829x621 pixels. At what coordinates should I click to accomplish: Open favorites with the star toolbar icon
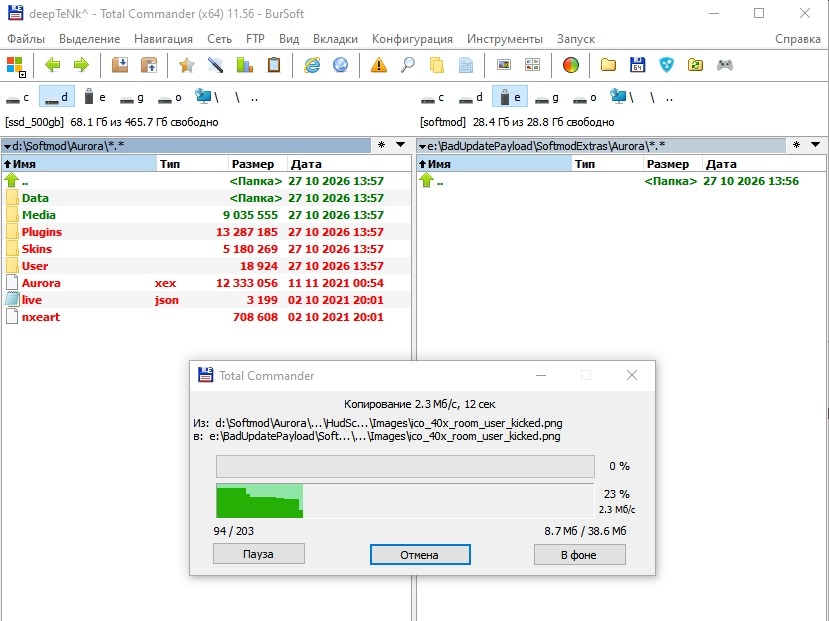tap(186, 65)
